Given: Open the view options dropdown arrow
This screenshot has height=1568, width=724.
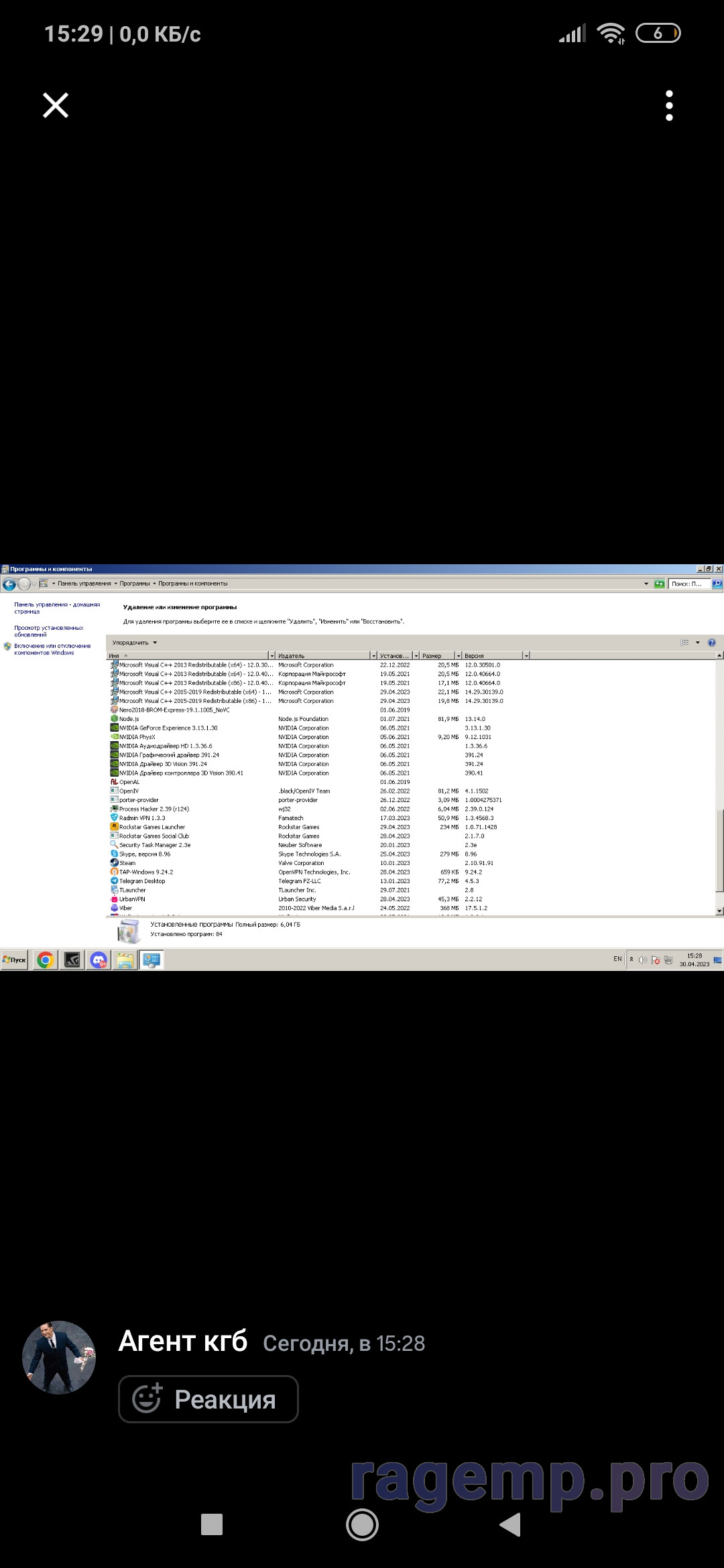Looking at the screenshot, I should click(x=698, y=643).
